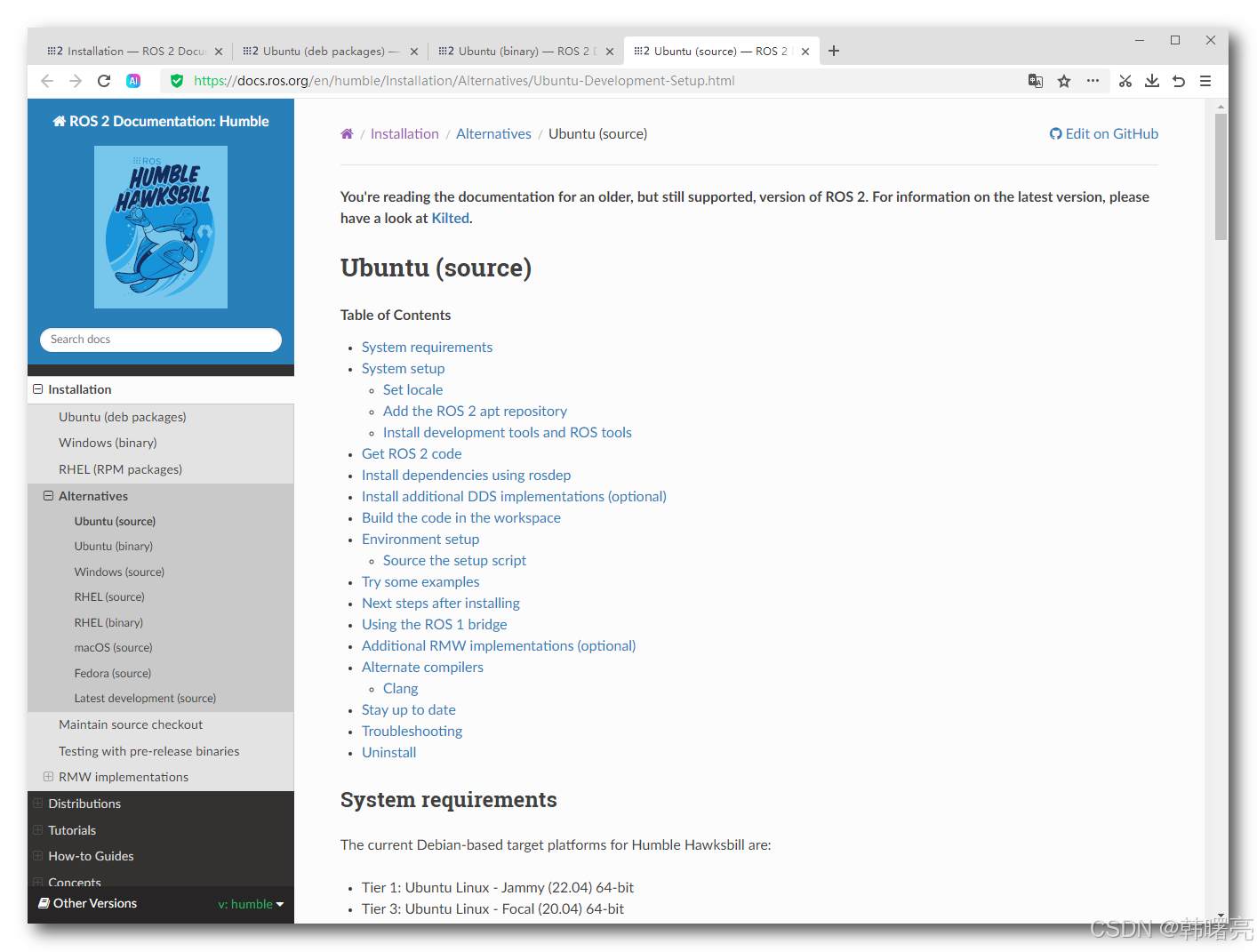Open the v: humble version dropdown
The height and width of the screenshot is (952, 1257).
pyautogui.click(x=251, y=904)
